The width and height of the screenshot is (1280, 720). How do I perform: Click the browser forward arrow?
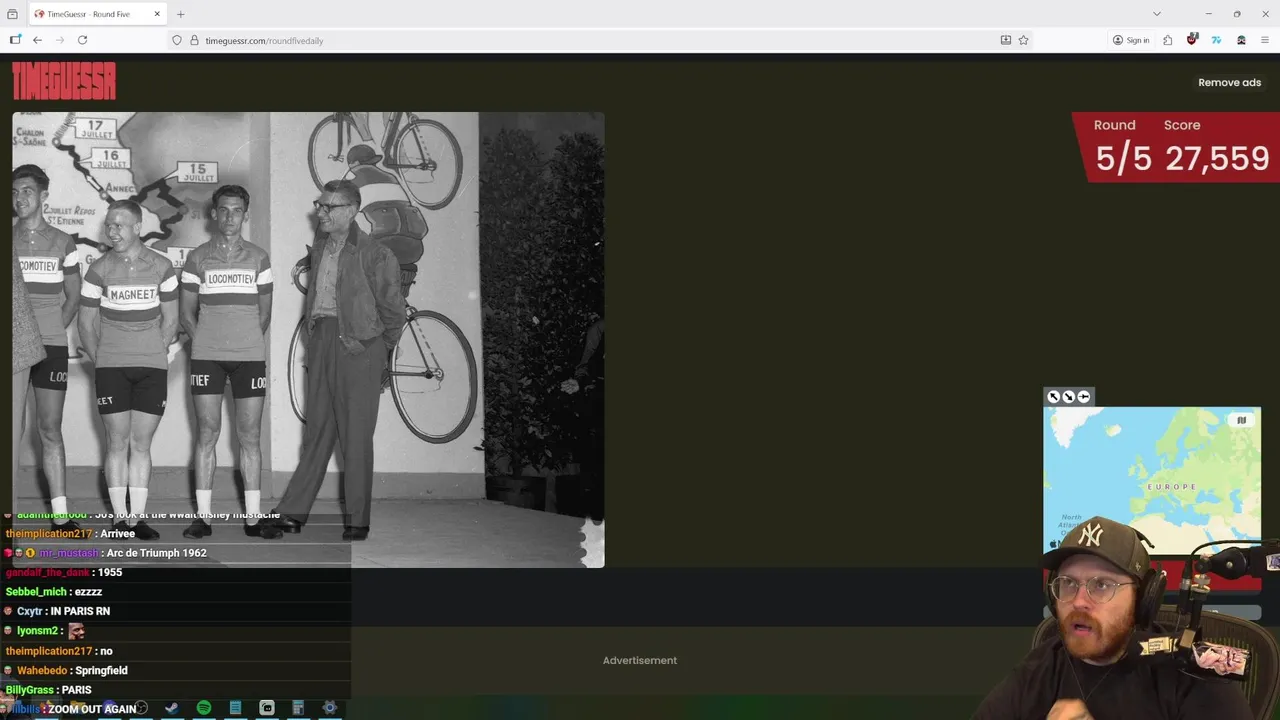(x=60, y=40)
